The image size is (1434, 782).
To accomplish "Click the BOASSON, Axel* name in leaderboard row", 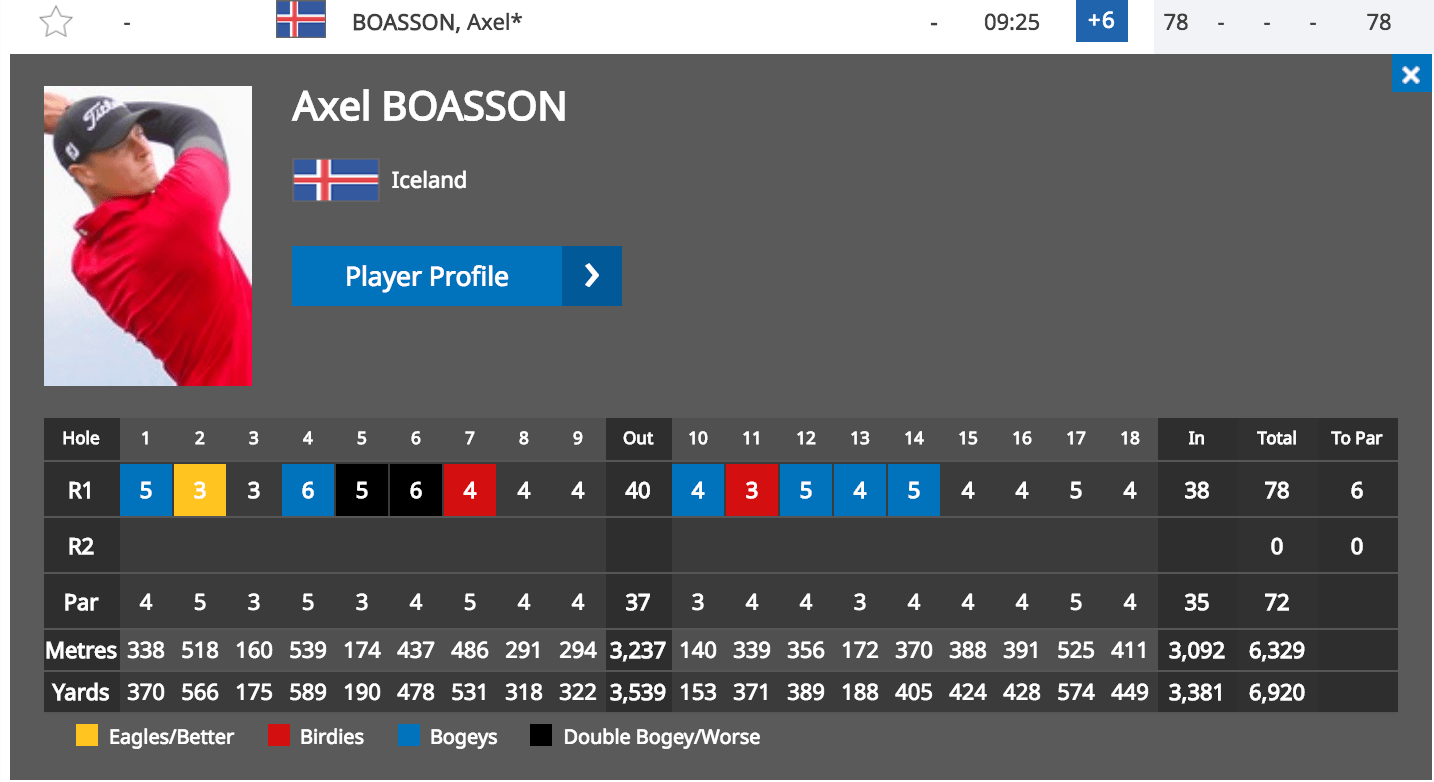I will [x=438, y=21].
